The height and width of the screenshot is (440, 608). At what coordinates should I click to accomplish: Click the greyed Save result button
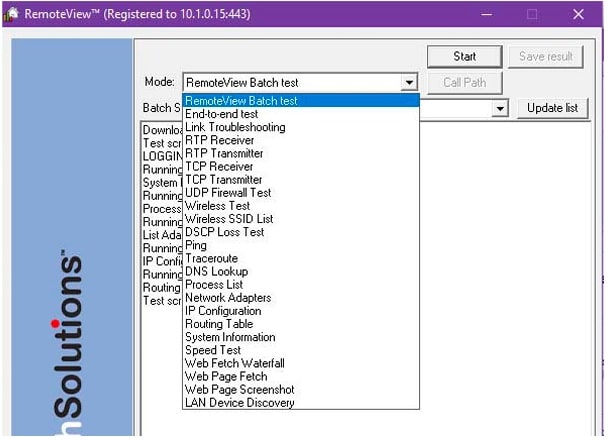point(546,57)
